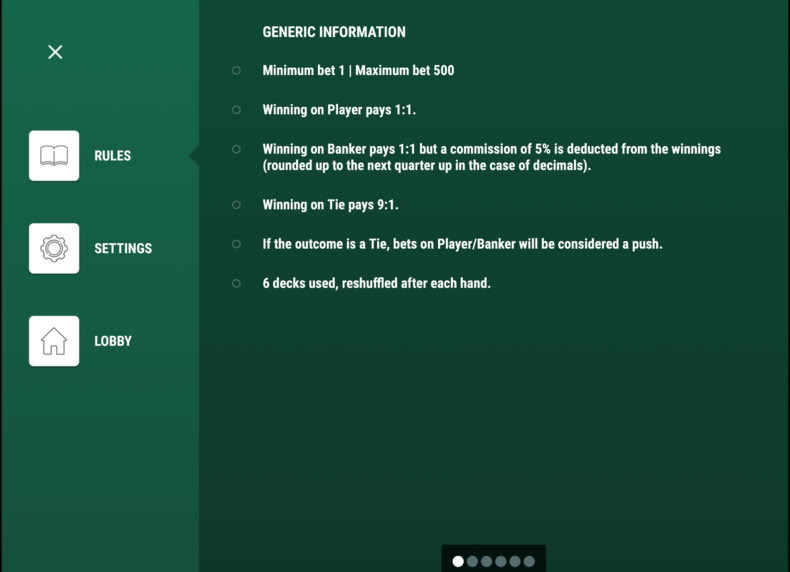Select the SETTINGS menu label
Viewport: 790px width, 572px height.
123,248
